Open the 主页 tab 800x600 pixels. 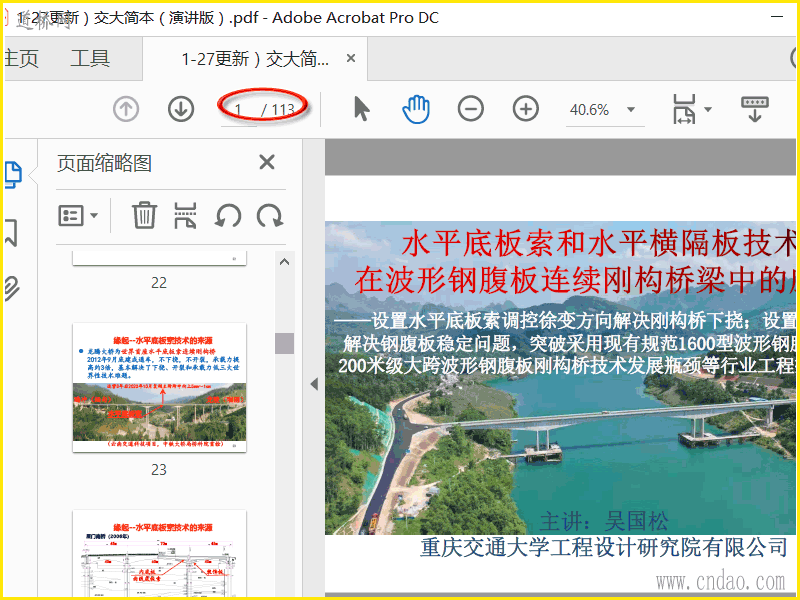(21, 59)
